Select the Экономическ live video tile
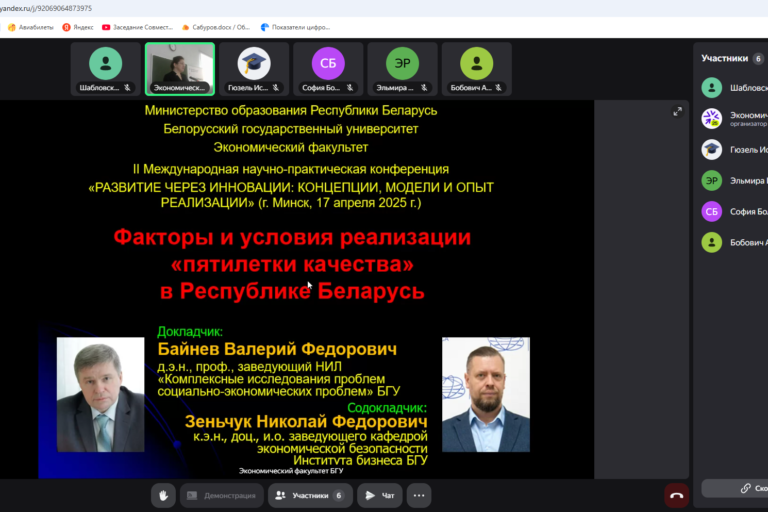Viewport: 768px width, 512px height. coord(179,68)
